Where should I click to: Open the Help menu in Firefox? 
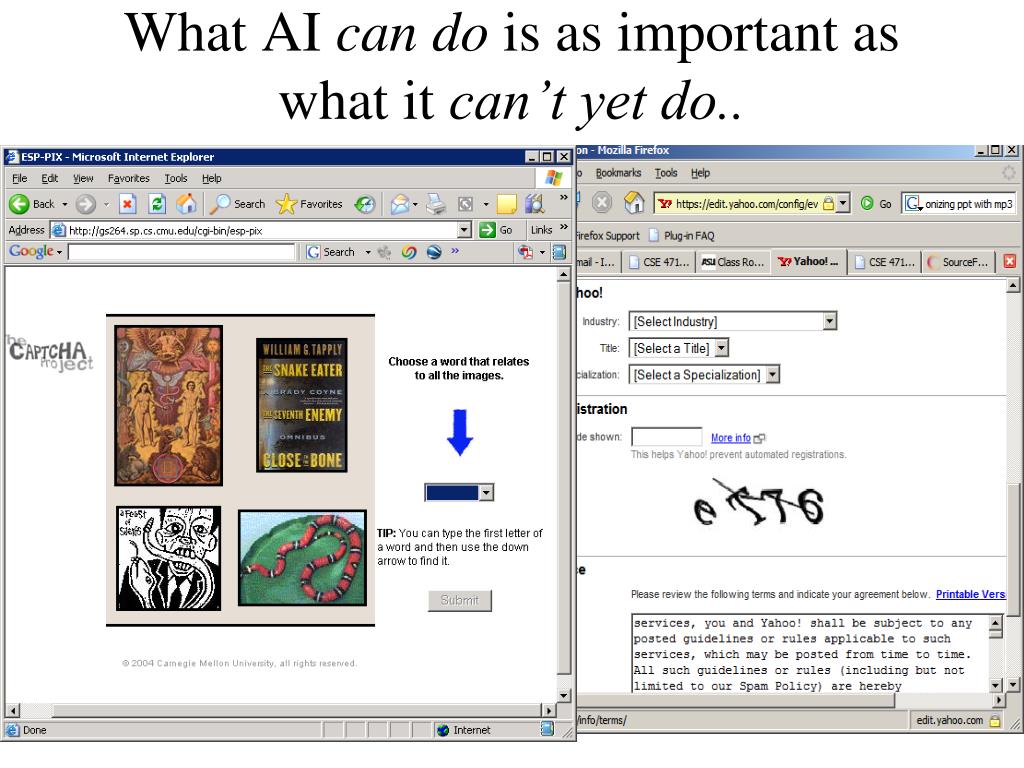point(700,173)
